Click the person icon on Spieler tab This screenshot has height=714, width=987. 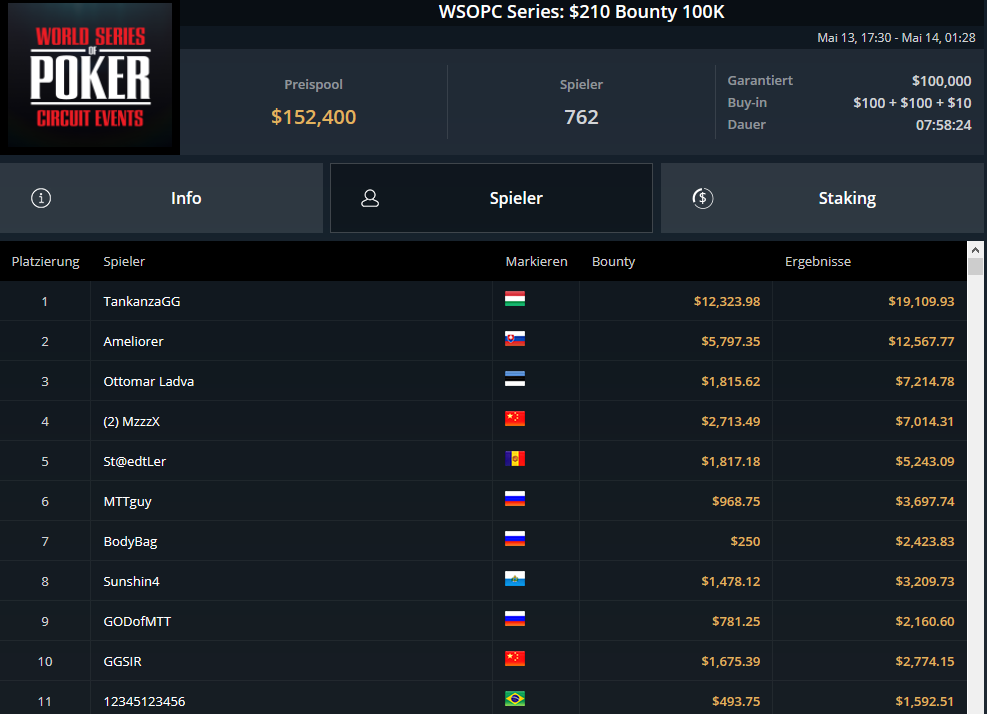pos(370,198)
